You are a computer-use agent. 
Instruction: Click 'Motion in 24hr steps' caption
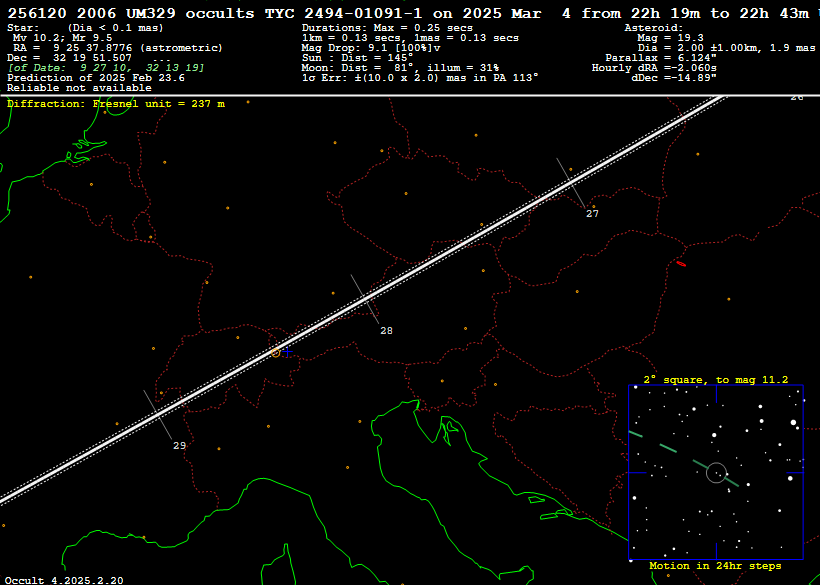coord(715,566)
